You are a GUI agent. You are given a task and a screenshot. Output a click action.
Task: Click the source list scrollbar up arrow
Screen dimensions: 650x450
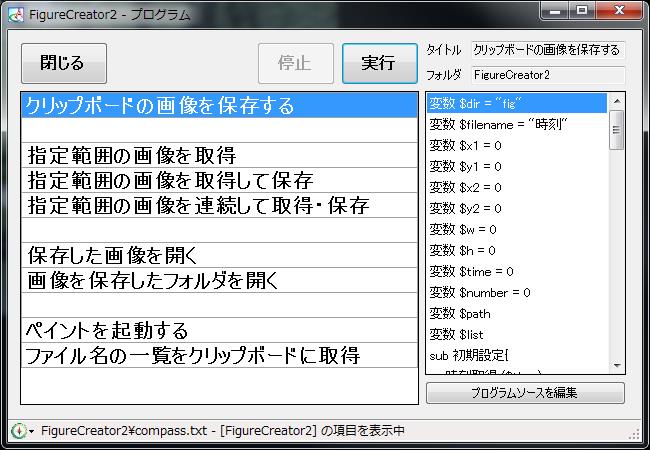click(617, 100)
